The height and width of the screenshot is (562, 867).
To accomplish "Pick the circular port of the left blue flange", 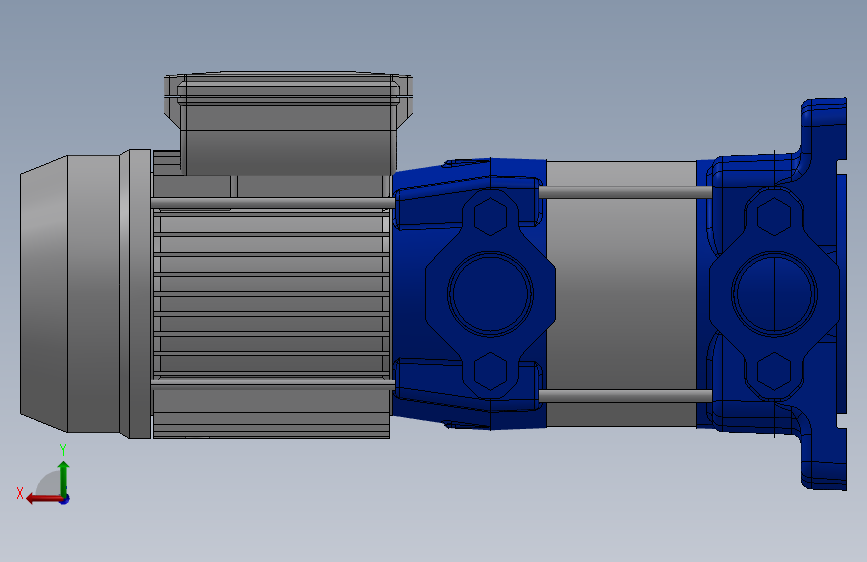I will point(490,294).
